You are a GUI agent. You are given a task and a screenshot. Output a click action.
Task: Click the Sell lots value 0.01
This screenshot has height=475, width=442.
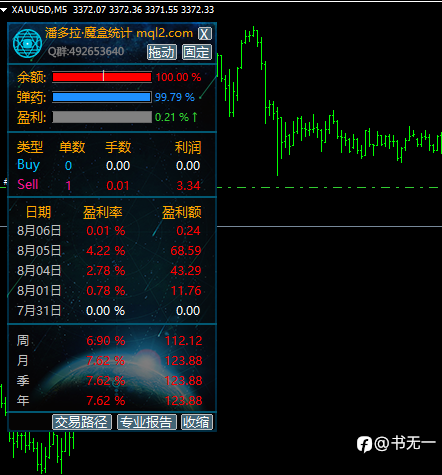118,186
